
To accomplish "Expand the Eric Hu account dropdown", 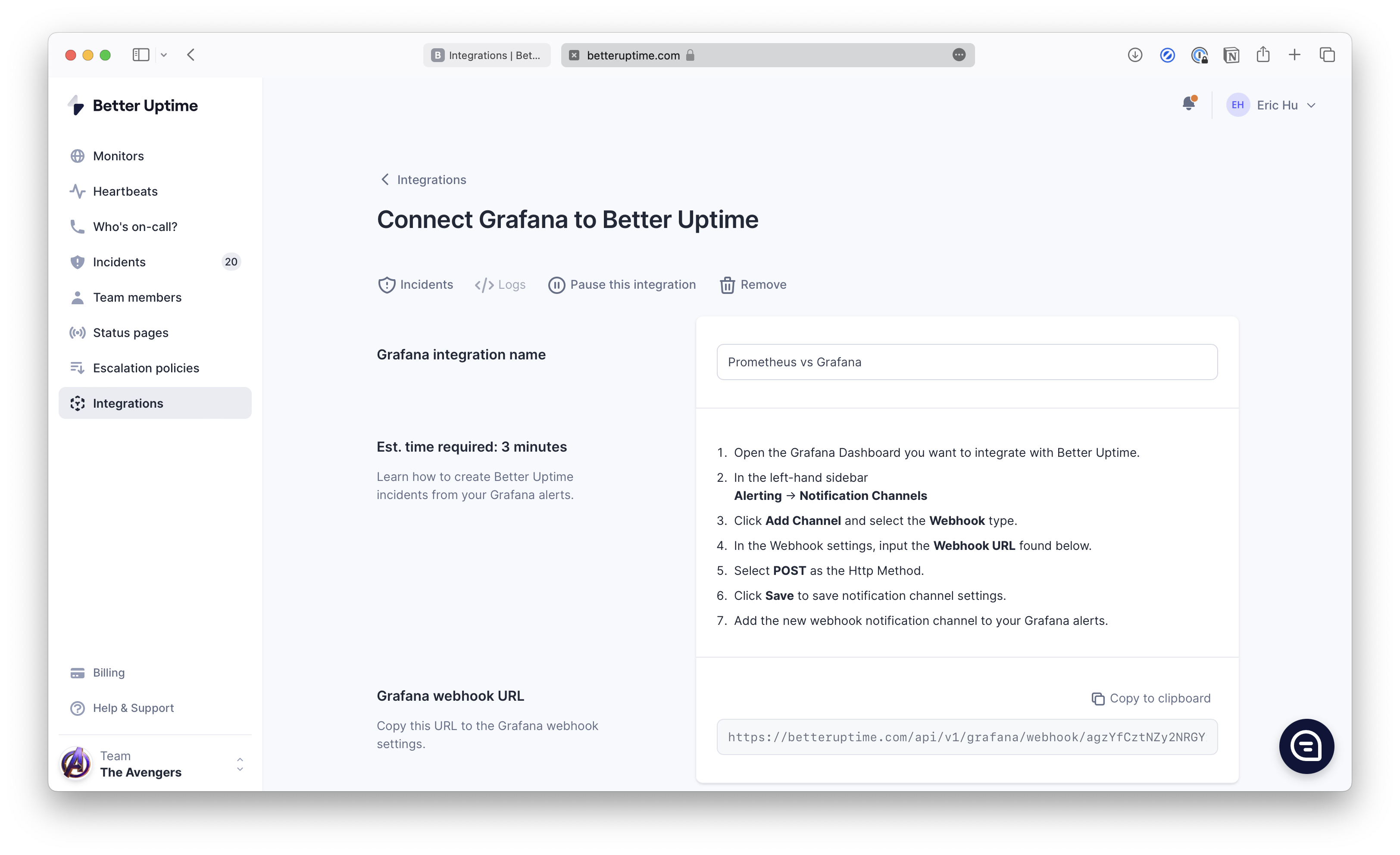I will [1311, 105].
